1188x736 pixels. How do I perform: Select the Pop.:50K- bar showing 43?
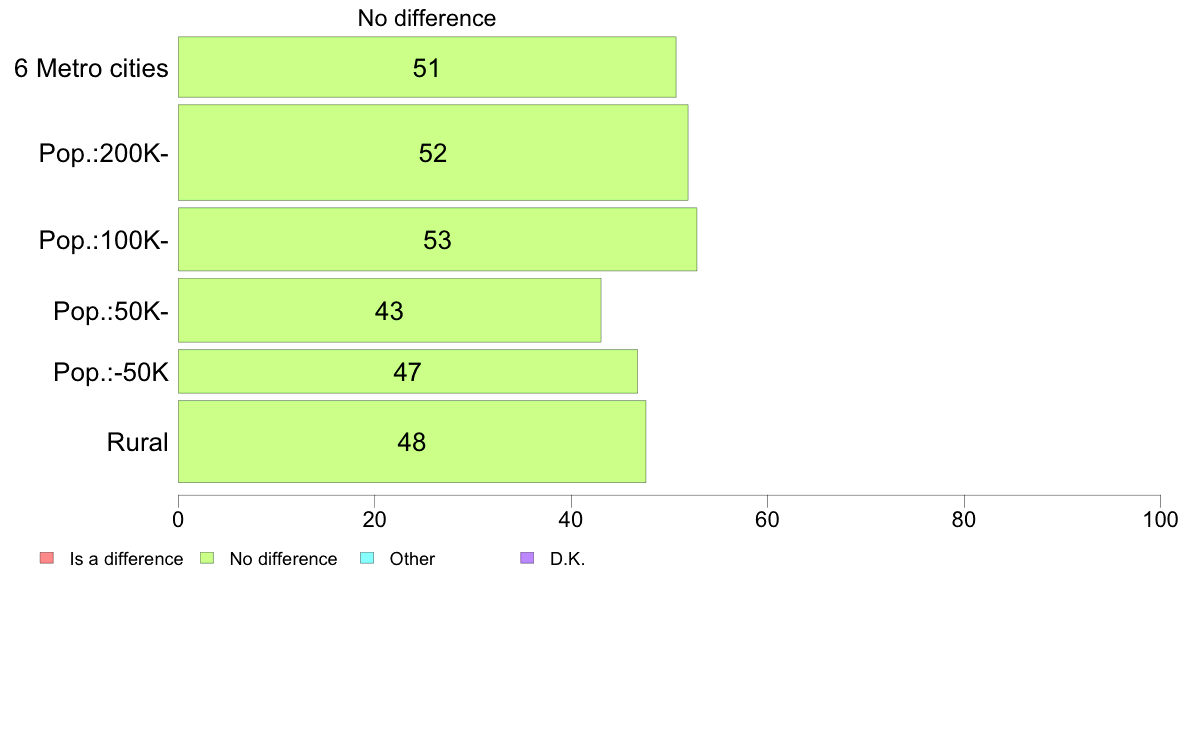(x=389, y=310)
